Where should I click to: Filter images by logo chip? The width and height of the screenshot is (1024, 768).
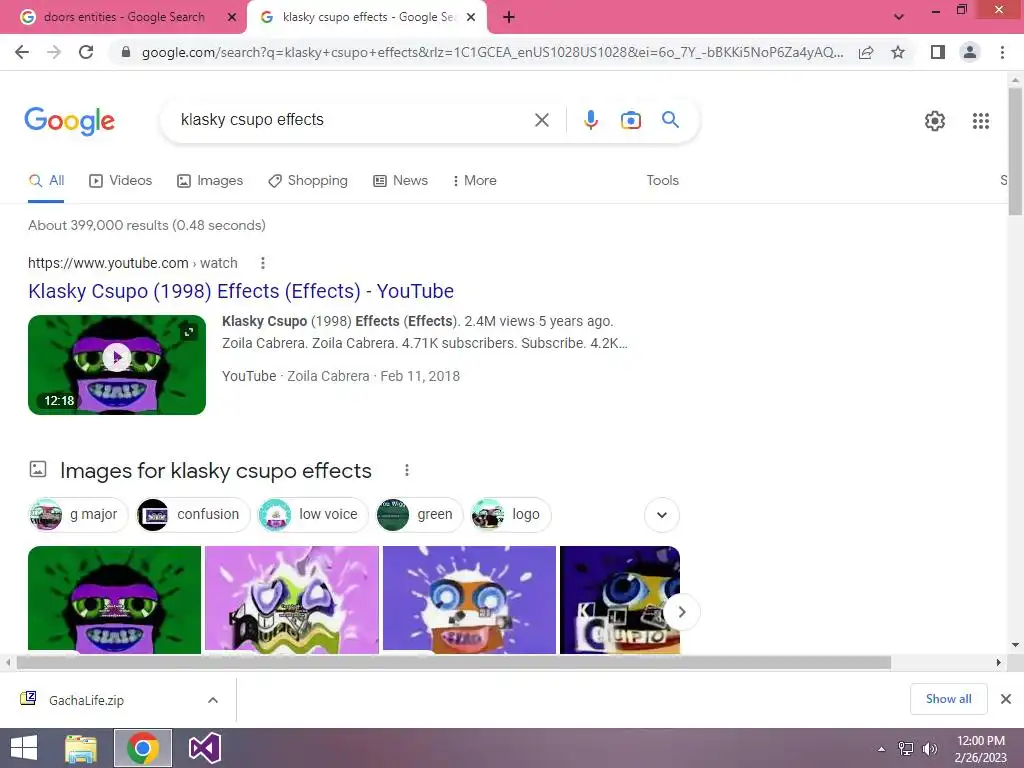coord(511,515)
